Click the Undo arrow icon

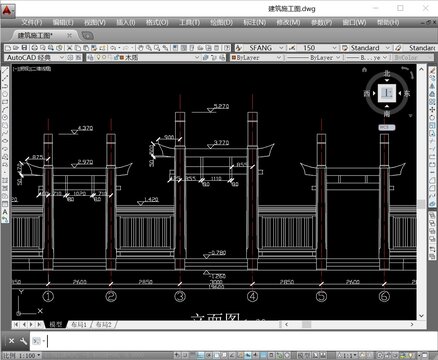pyautogui.click(x=113, y=48)
